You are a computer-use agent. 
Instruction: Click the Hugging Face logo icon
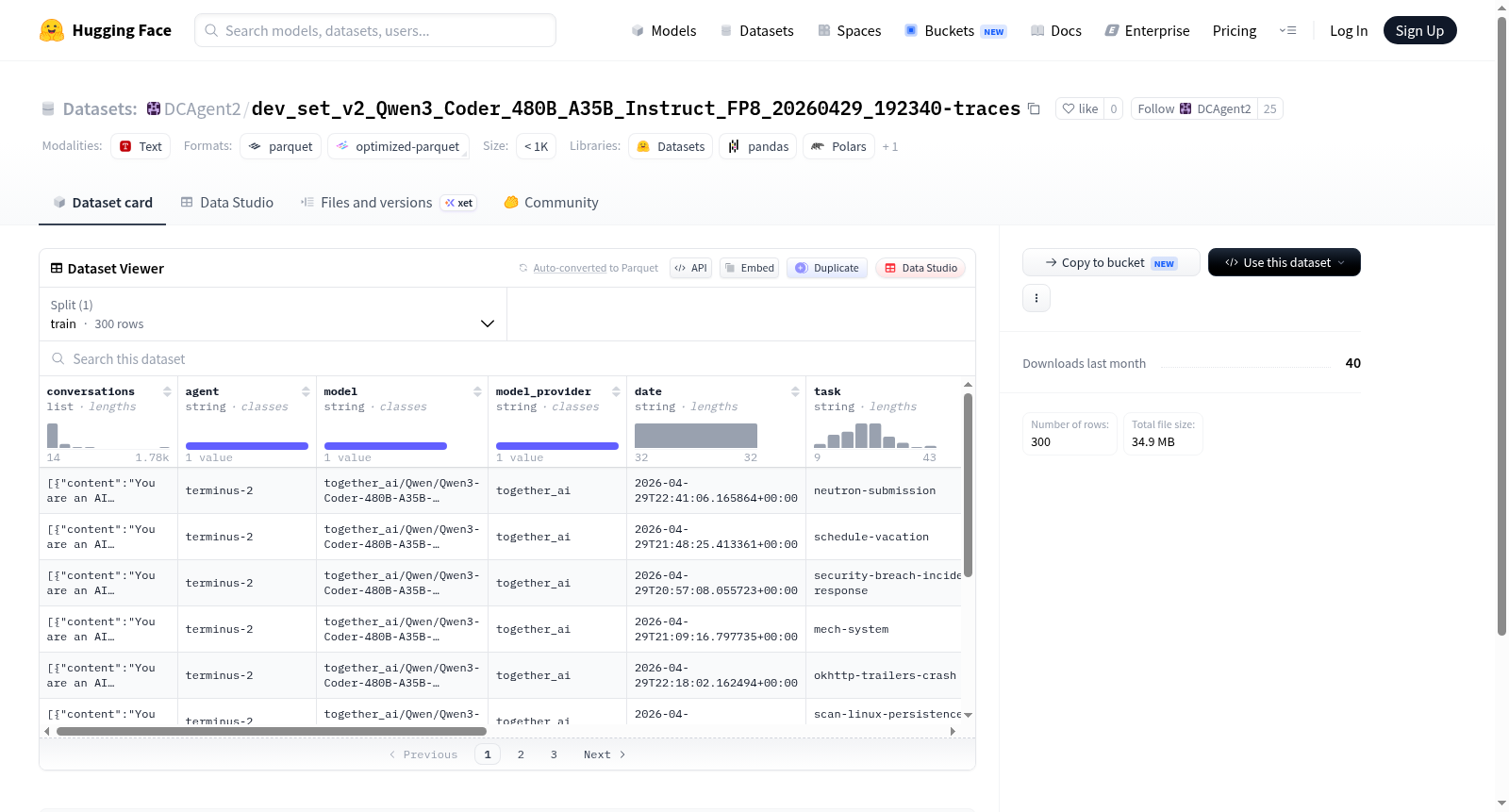pyautogui.click(x=52, y=30)
